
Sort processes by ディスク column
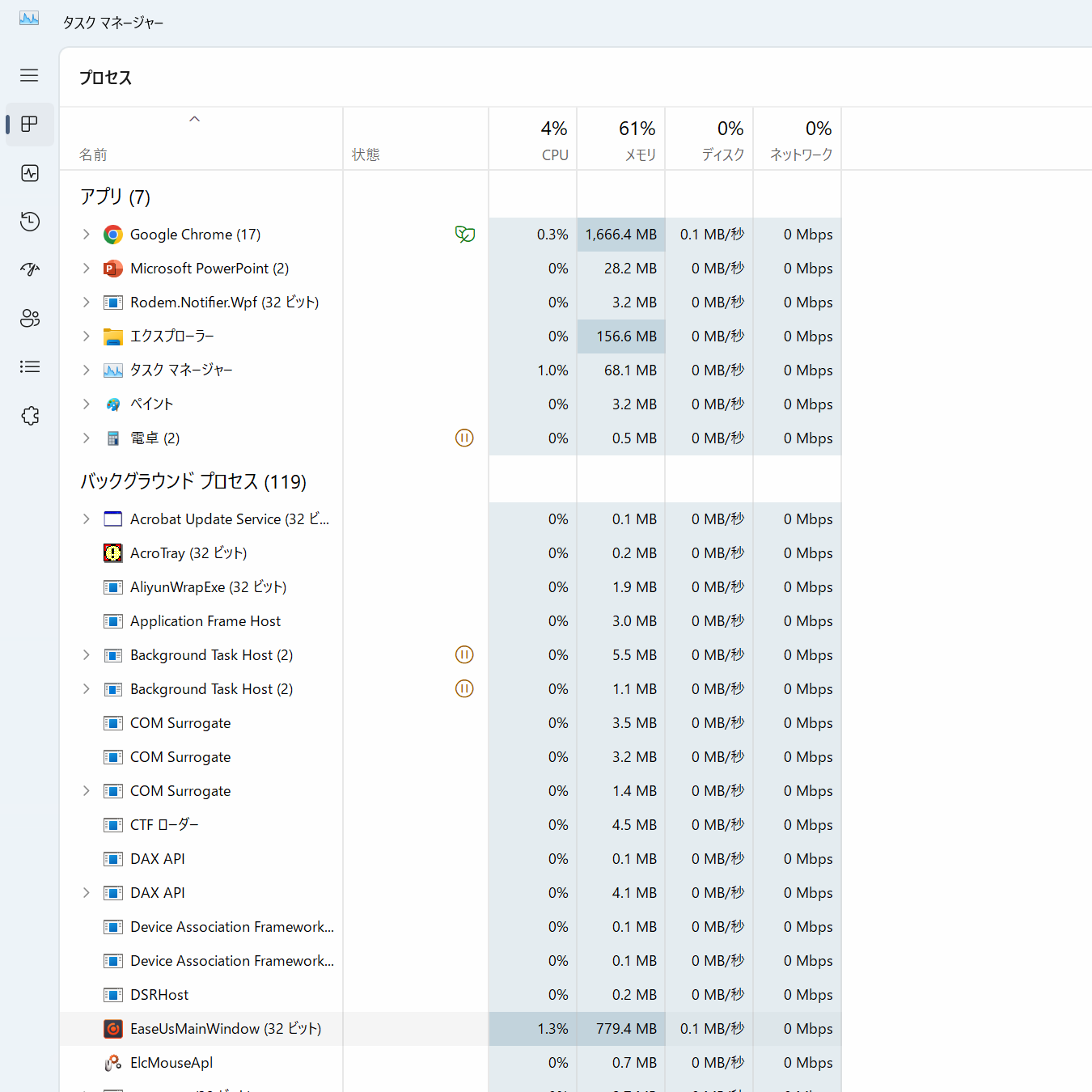[x=709, y=139]
